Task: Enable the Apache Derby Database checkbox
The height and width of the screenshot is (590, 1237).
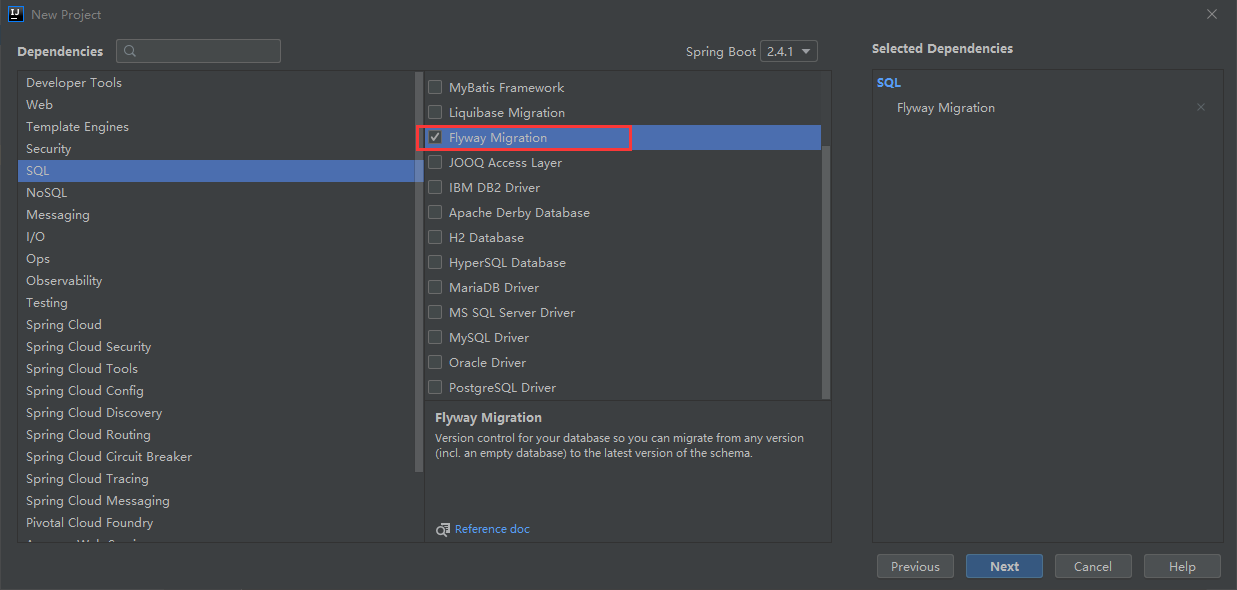Action: (x=435, y=212)
